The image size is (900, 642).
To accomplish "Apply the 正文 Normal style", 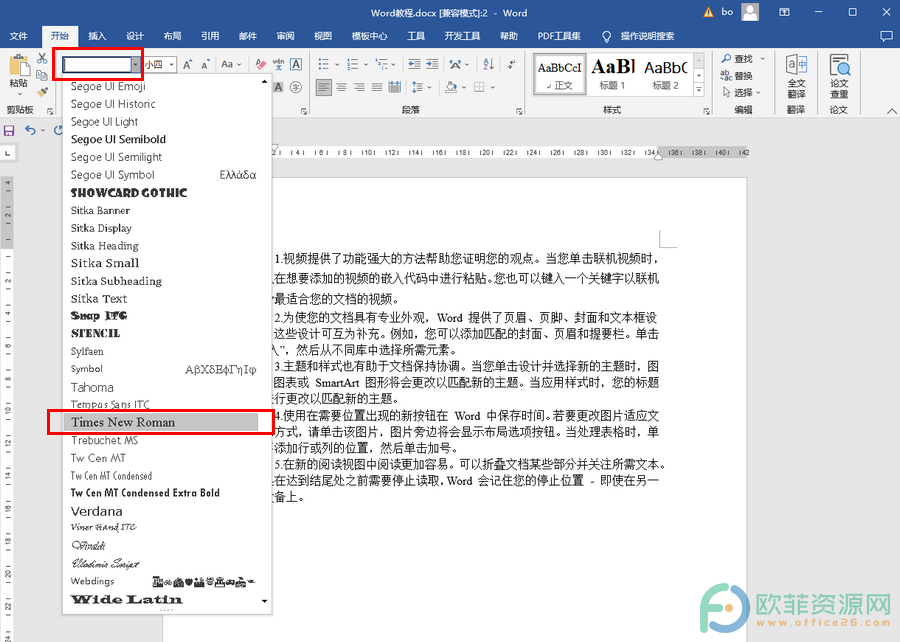I will pos(560,73).
